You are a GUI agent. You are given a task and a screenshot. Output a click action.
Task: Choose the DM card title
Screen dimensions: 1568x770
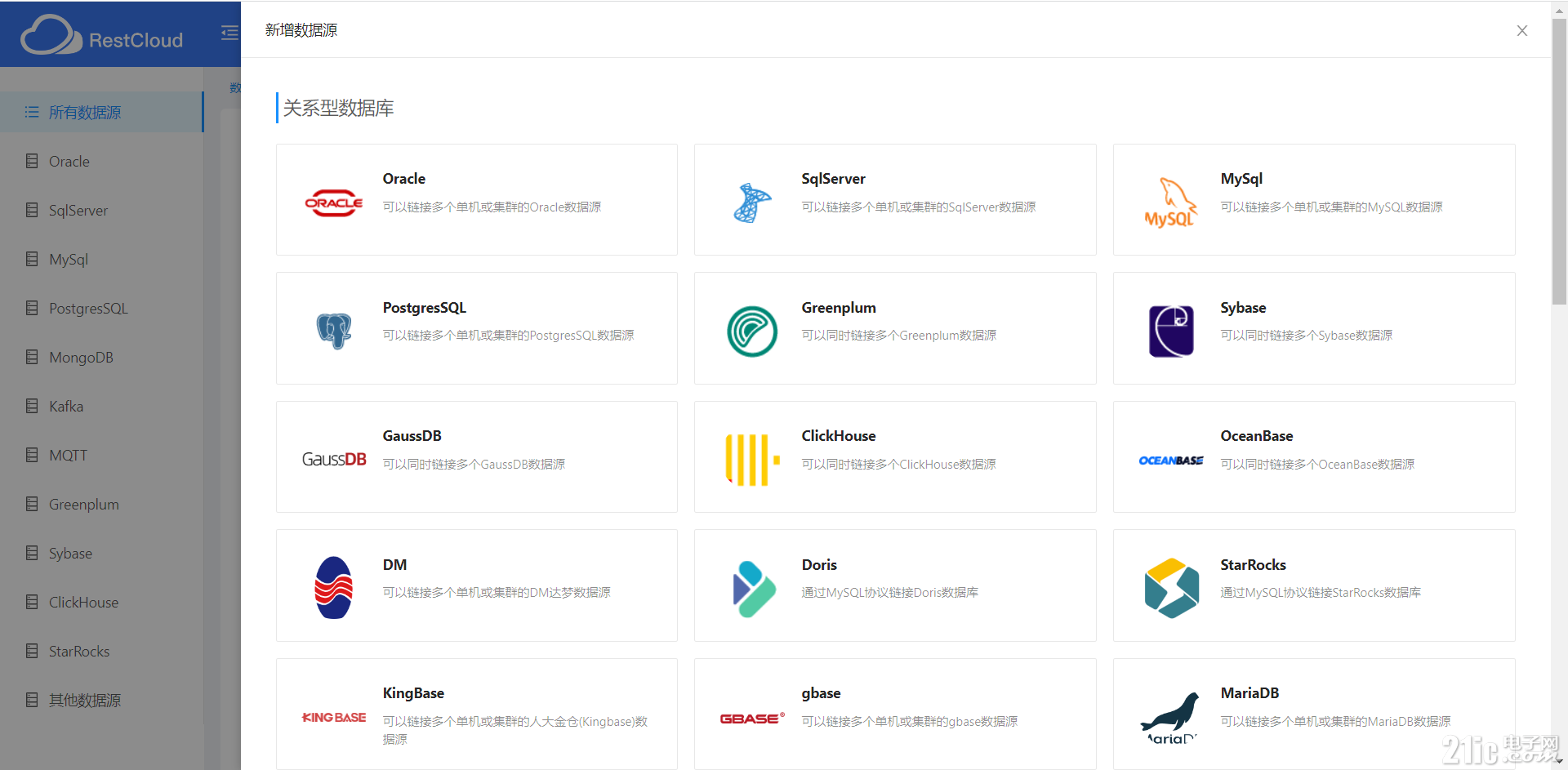pos(394,565)
